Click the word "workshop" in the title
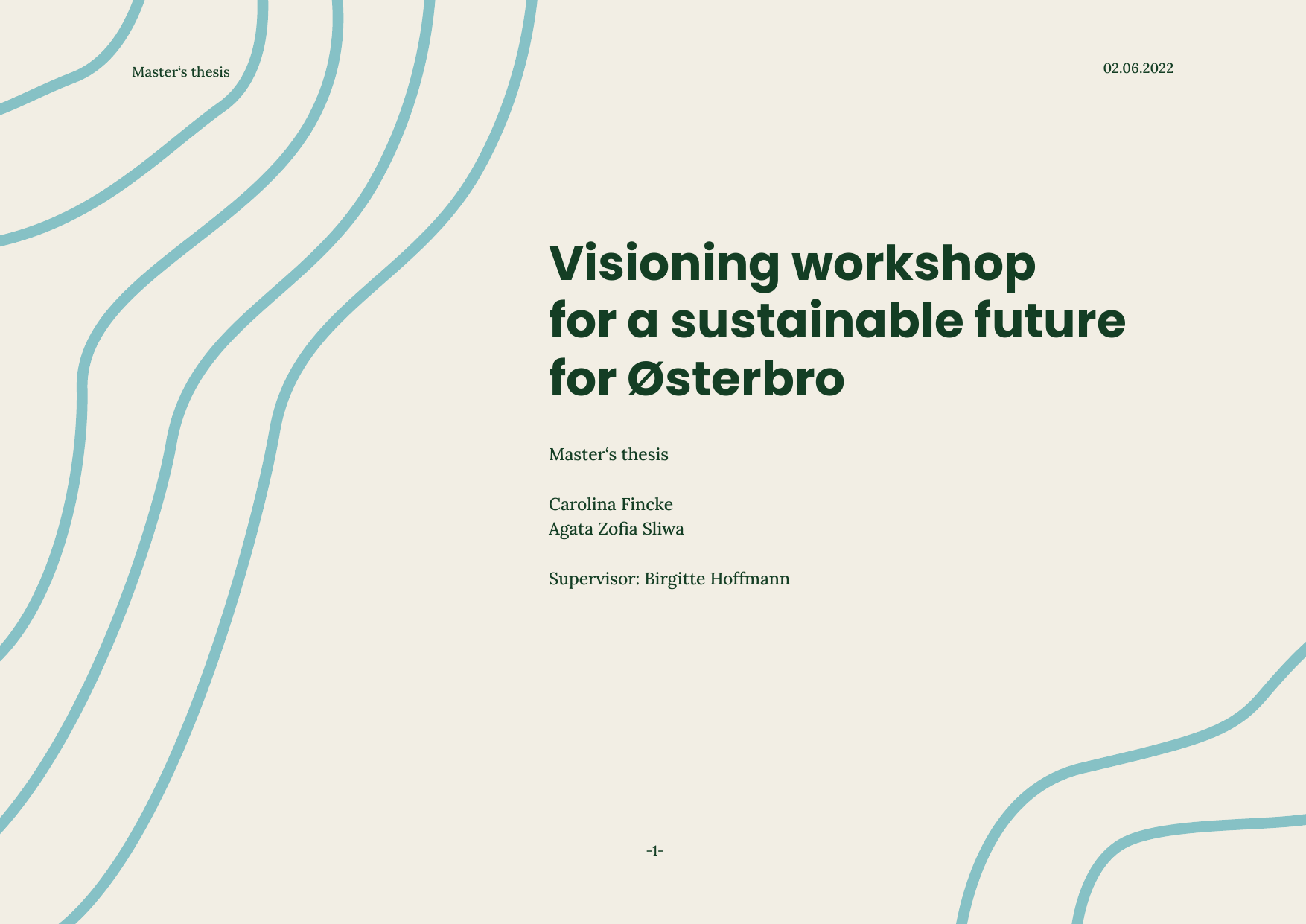The height and width of the screenshot is (924, 1306). point(913,264)
